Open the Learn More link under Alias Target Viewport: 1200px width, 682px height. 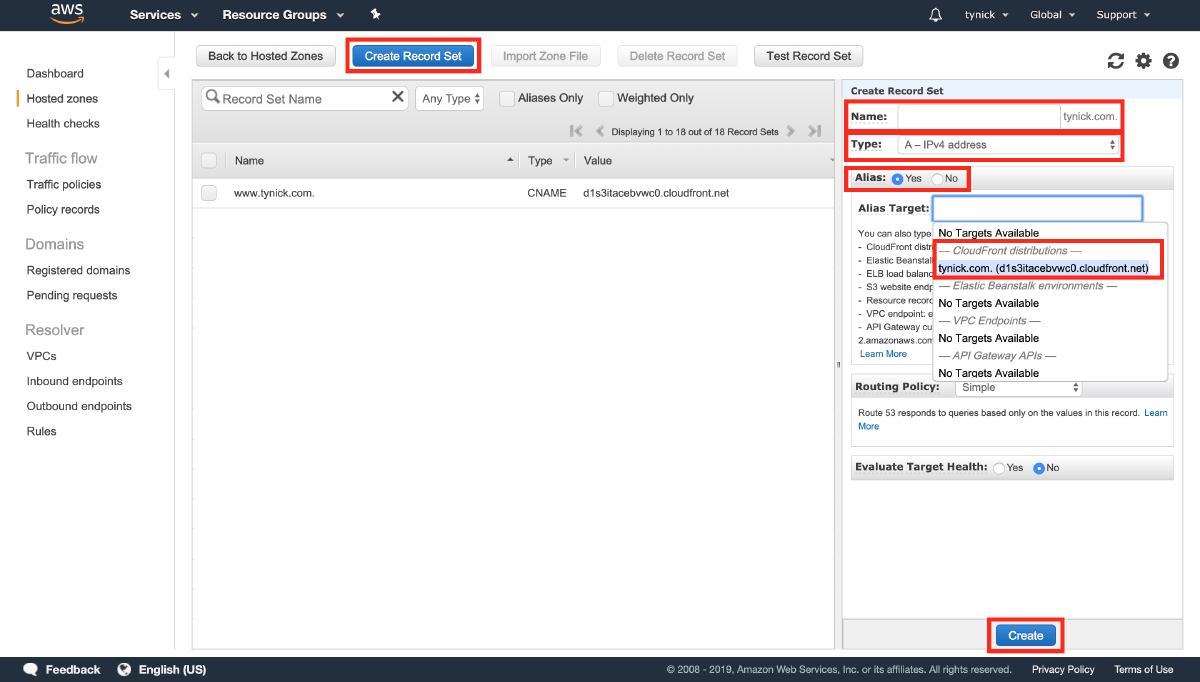tap(883, 354)
